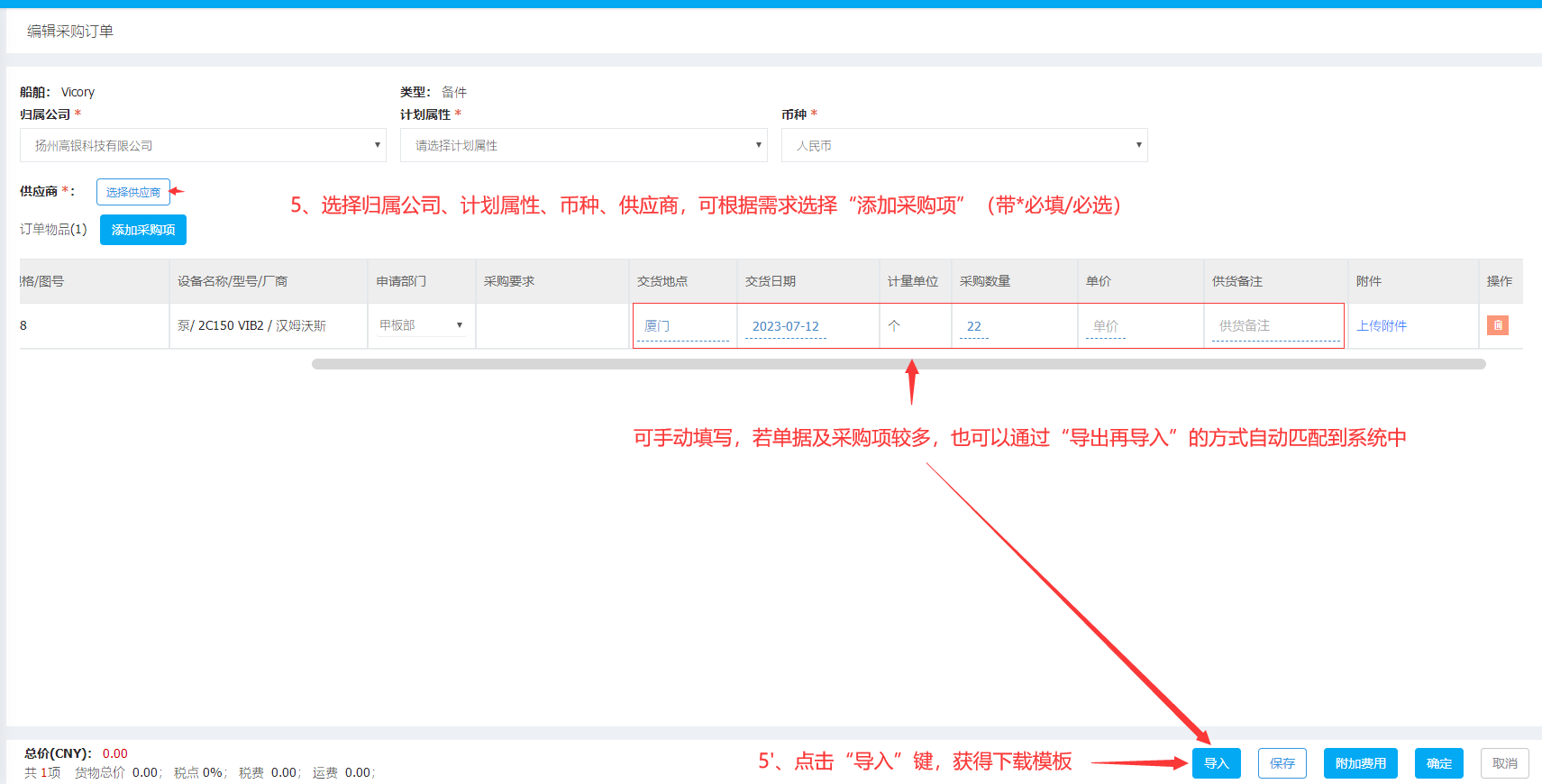The height and width of the screenshot is (784, 1542).
Task: Click the 供货备注 remarks input
Action: click(x=1276, y=326)
